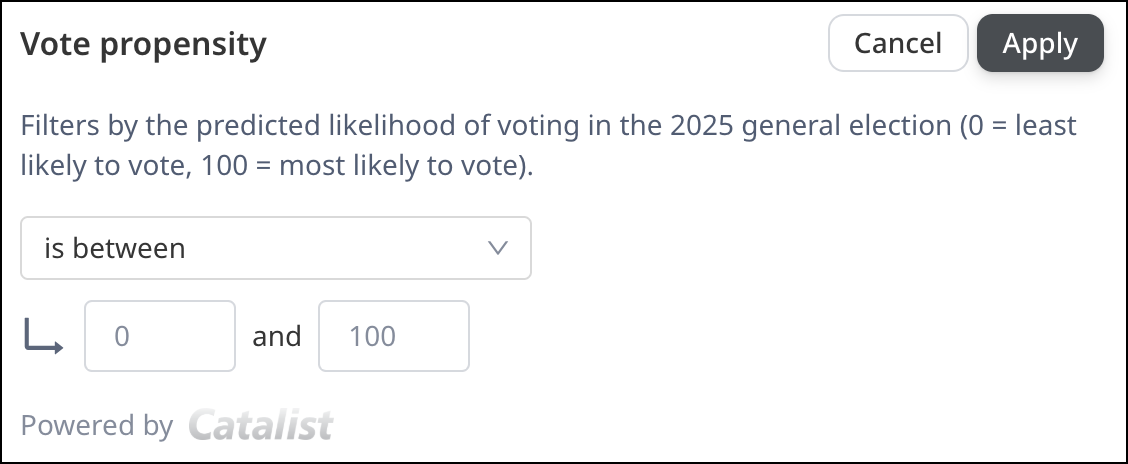Apply the vote propensity filter

(x=1040, y=44)
